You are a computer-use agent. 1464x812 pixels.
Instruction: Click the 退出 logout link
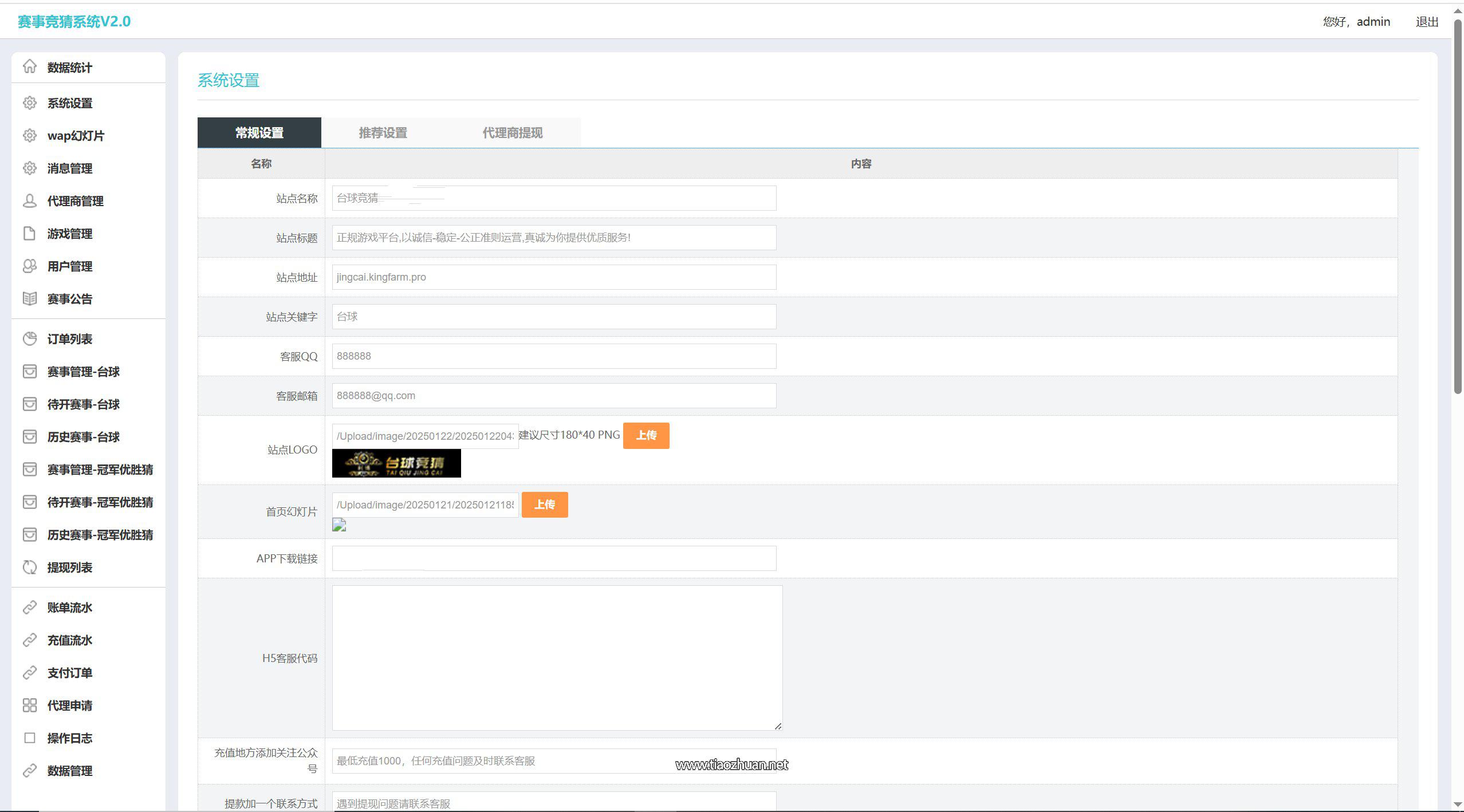(x=1427, y=22)
